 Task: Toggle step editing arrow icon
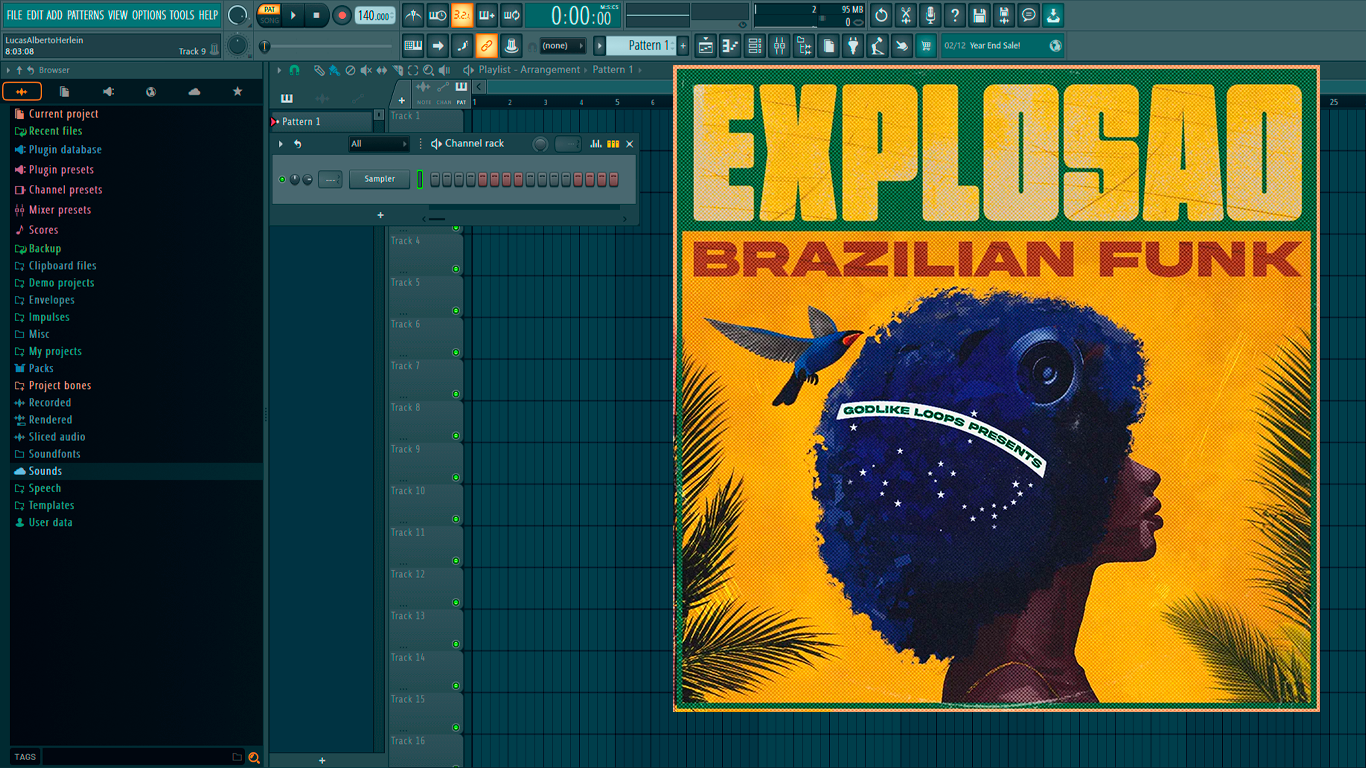pos(438,45)
